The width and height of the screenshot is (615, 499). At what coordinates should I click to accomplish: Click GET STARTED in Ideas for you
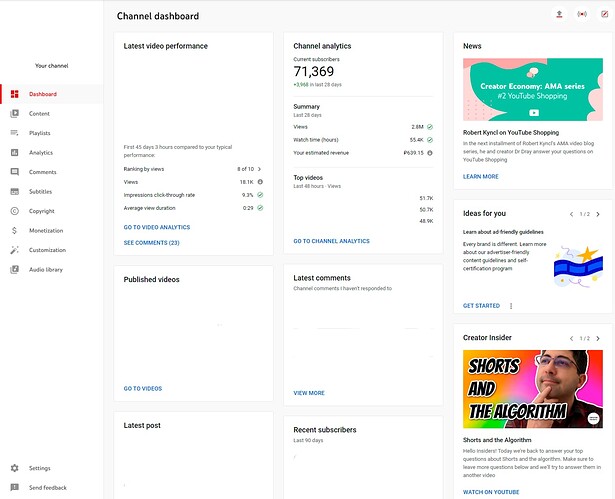click(481, 306)
